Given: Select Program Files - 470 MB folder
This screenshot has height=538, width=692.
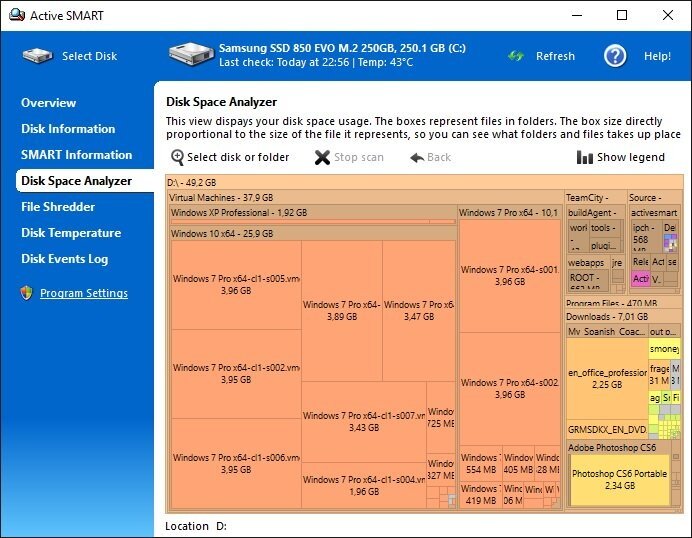Looking at the screenshot, I should tap(624, 303).
